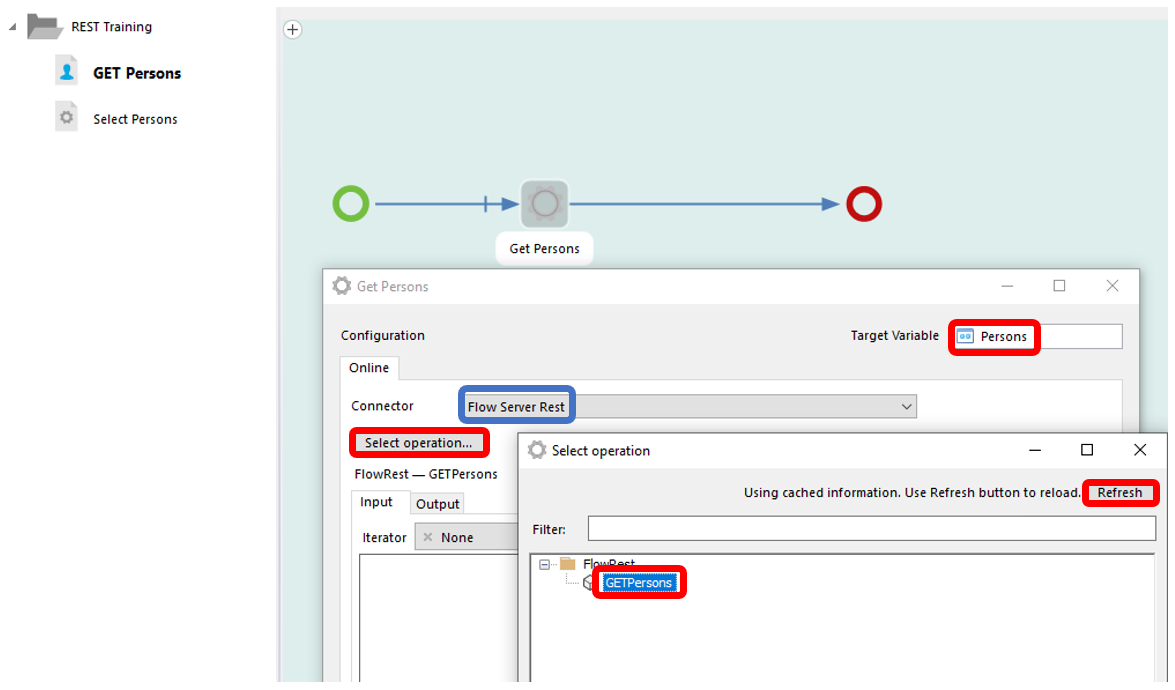Select the Input tab

(x=376, y=503)
